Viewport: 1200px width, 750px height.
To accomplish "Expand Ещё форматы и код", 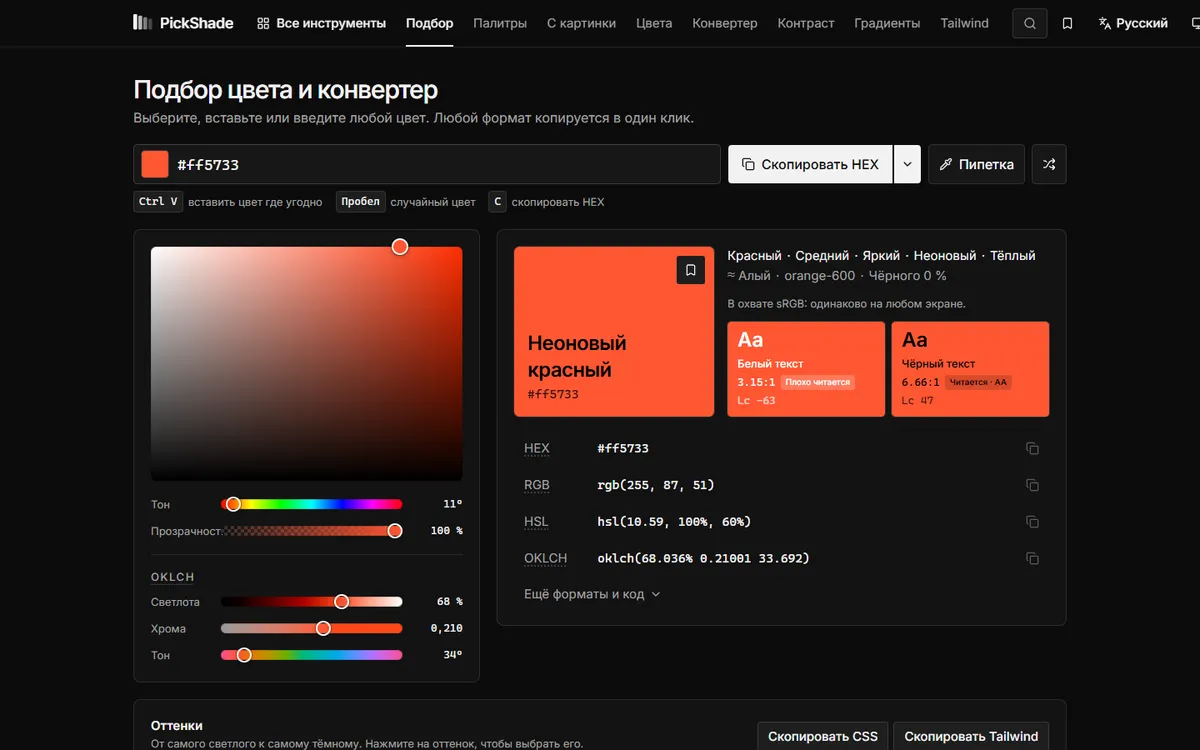I will 592,594.
